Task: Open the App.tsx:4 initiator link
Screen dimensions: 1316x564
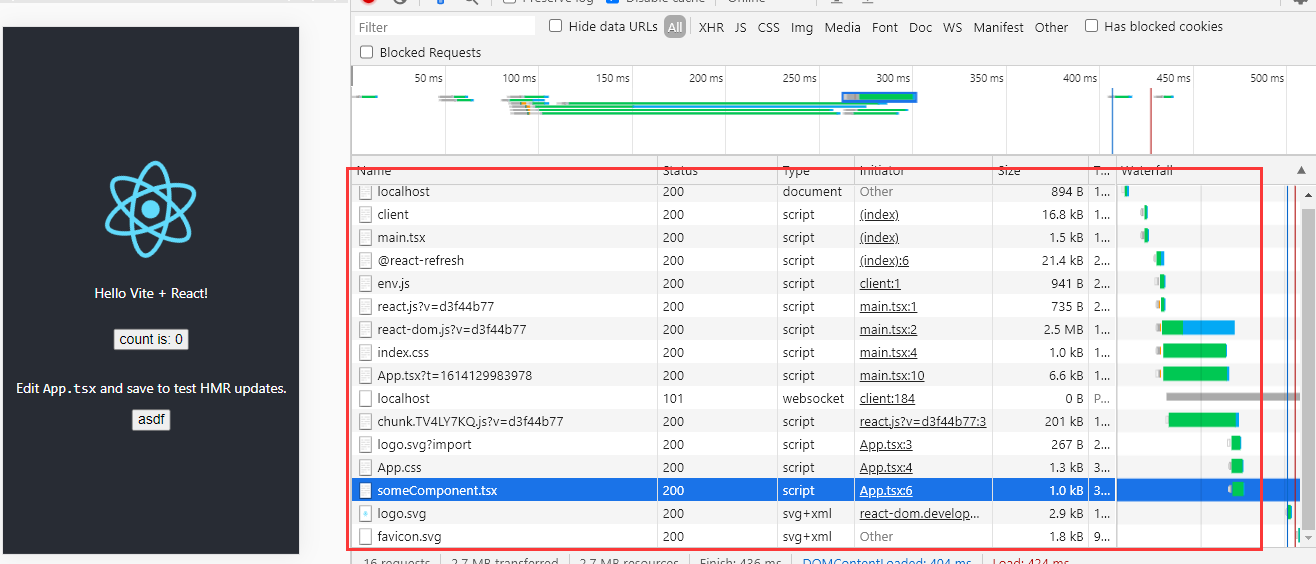Action: point(886,467)
